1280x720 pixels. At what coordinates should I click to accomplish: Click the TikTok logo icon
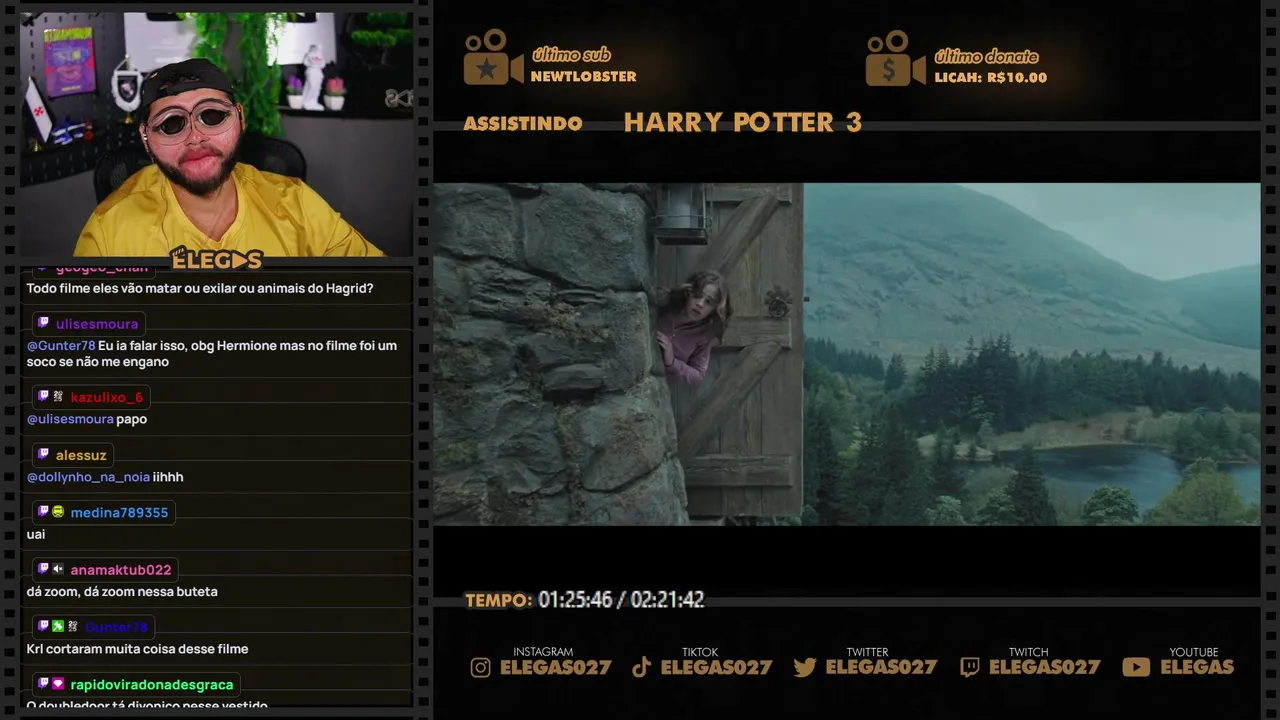click(x=642, y=667)
